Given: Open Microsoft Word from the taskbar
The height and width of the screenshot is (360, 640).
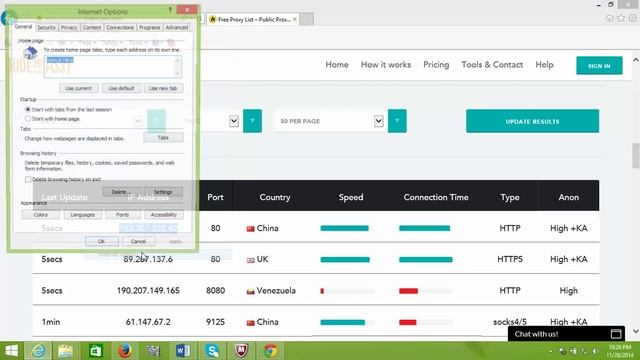Looking at the screenshot, I should (x=183, y=351).
